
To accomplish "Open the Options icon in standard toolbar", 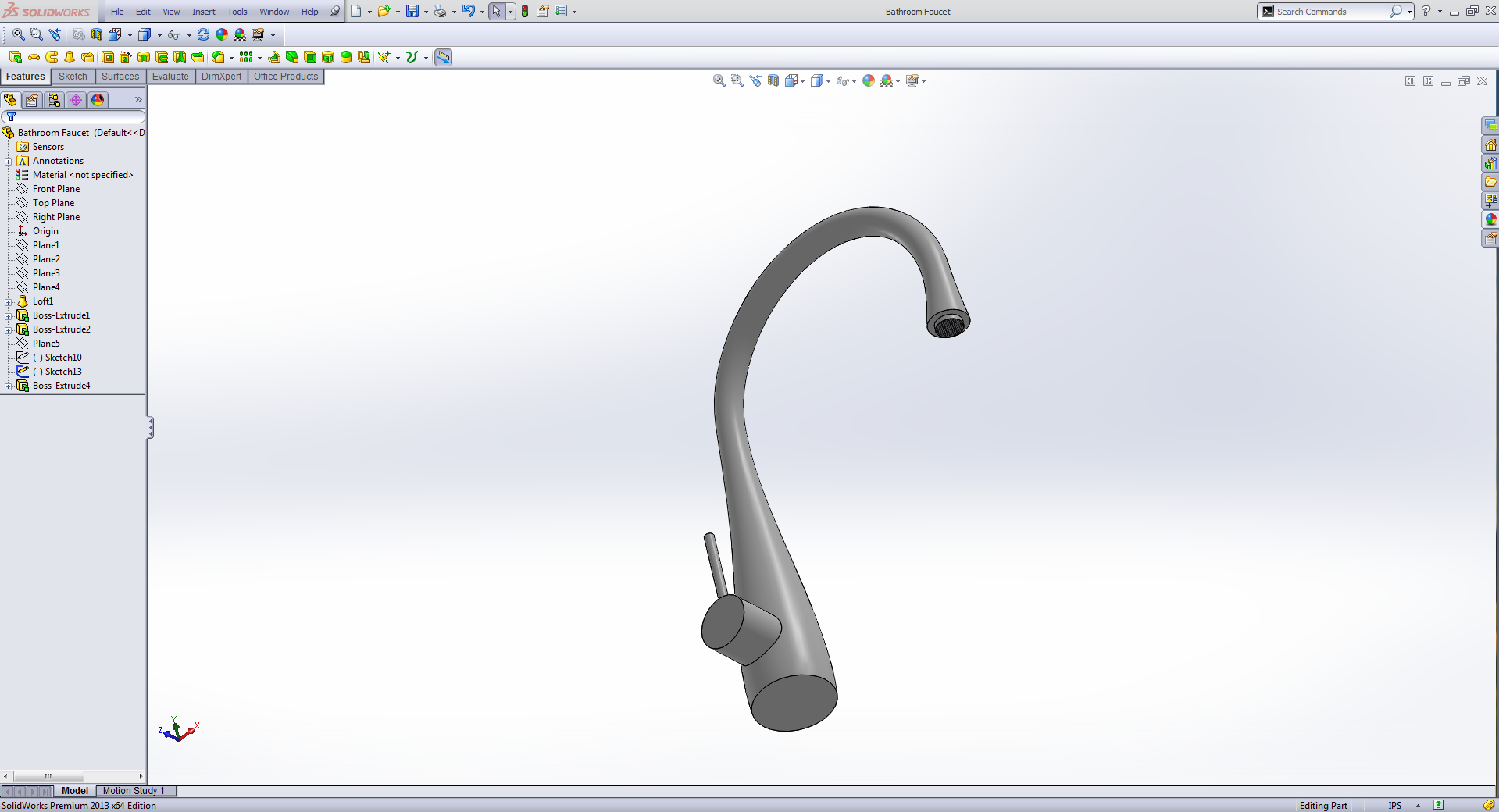I will click(561, 11).
